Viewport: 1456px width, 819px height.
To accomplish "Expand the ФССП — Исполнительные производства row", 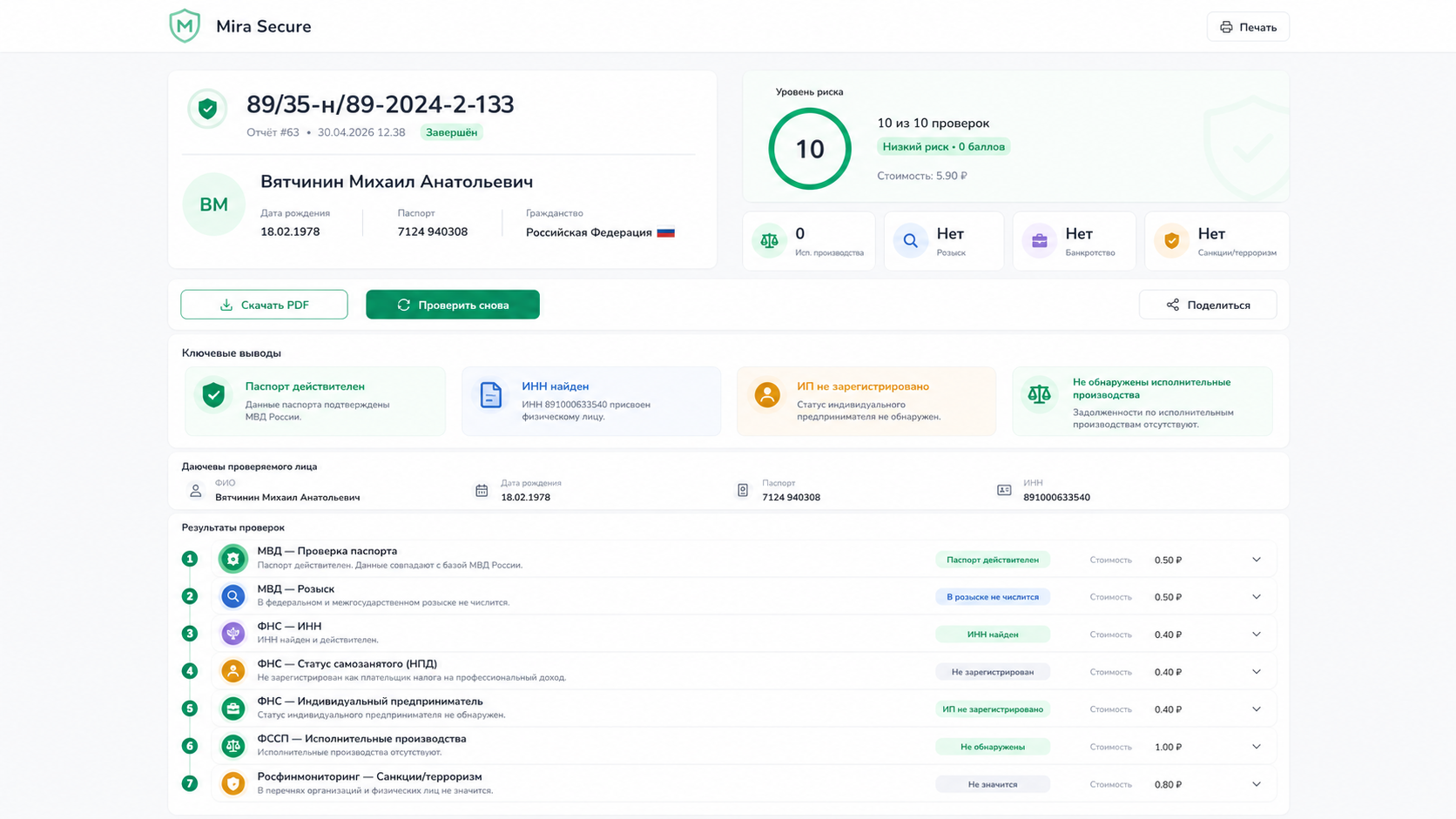I will (x=1257, y=747).
